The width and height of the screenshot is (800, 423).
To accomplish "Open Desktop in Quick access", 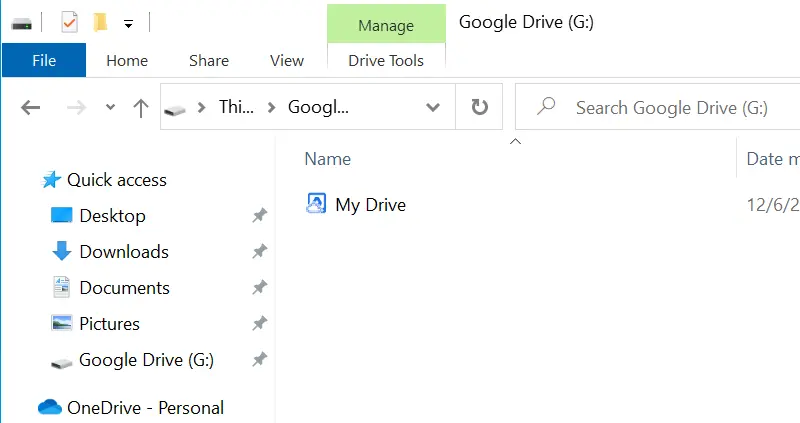I will click(112, 215).
